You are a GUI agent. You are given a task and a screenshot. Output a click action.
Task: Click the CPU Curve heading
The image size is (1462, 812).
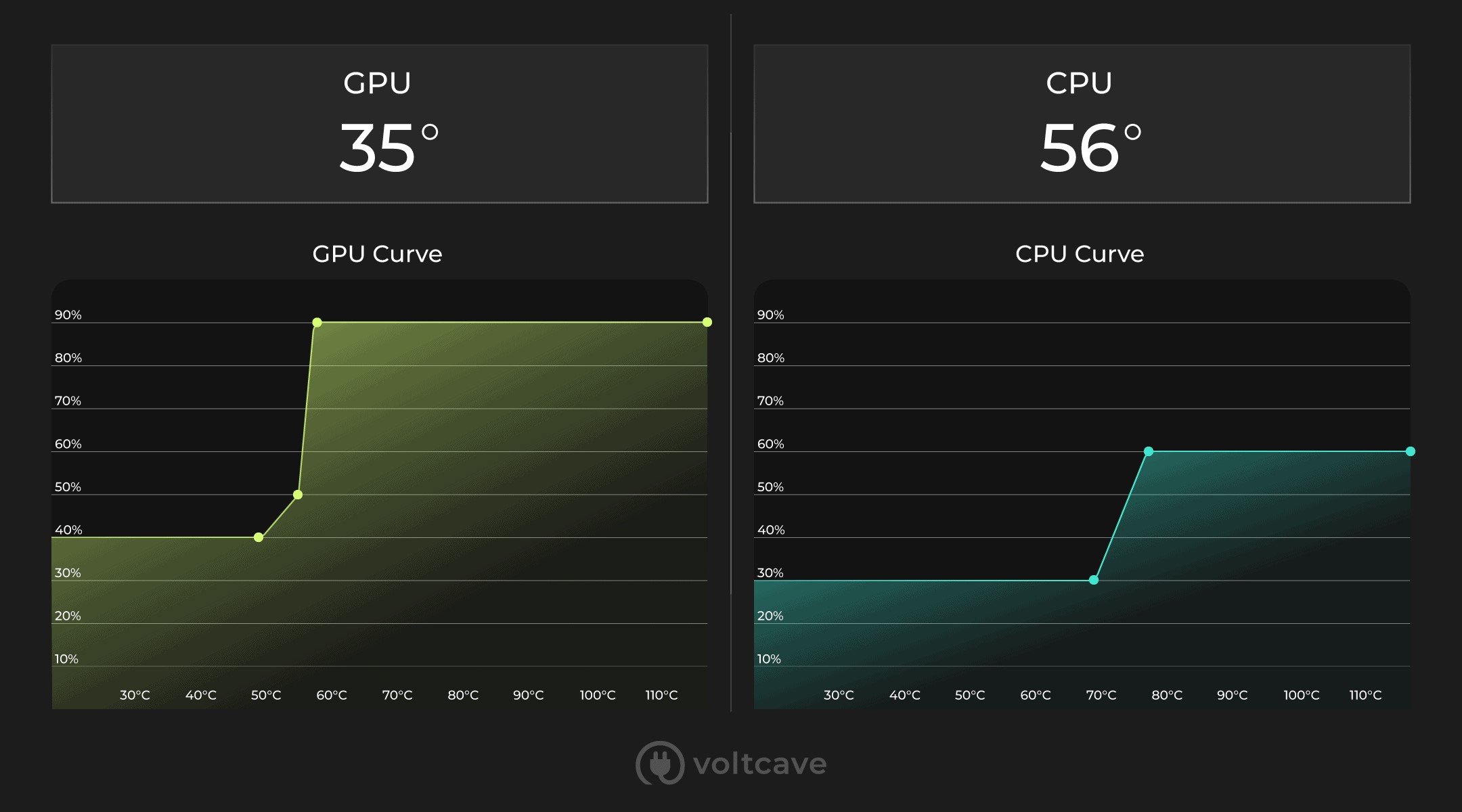pos(1080,254)
